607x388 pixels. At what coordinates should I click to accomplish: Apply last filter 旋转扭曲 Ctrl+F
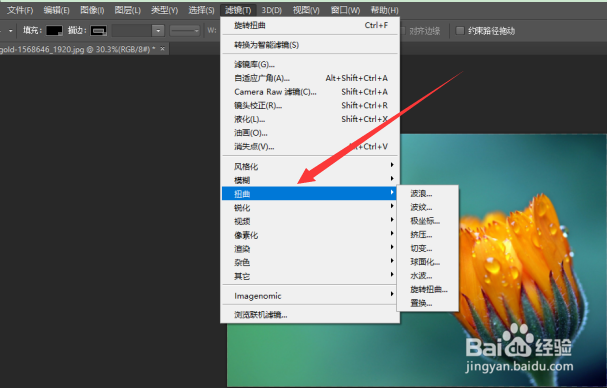click(310, 26)
